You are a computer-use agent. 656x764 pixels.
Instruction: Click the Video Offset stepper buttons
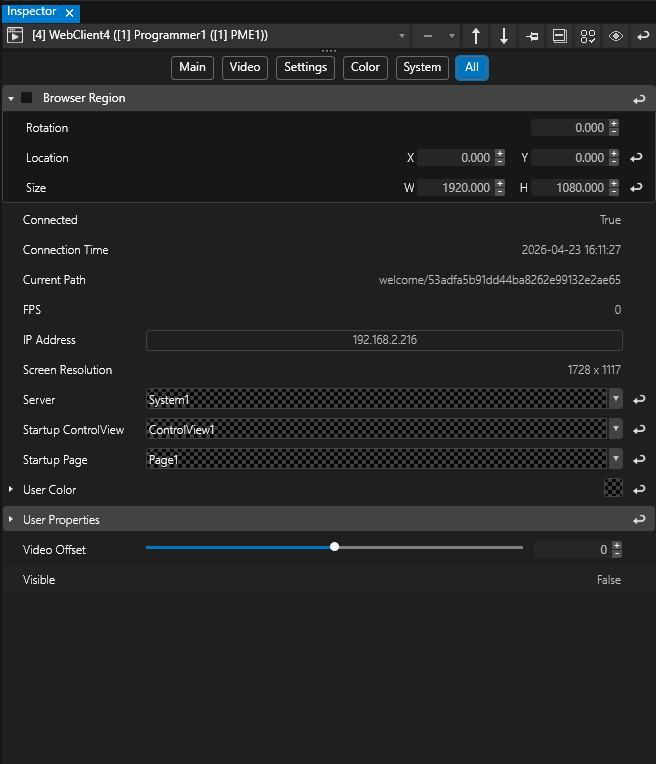point(617,550)
